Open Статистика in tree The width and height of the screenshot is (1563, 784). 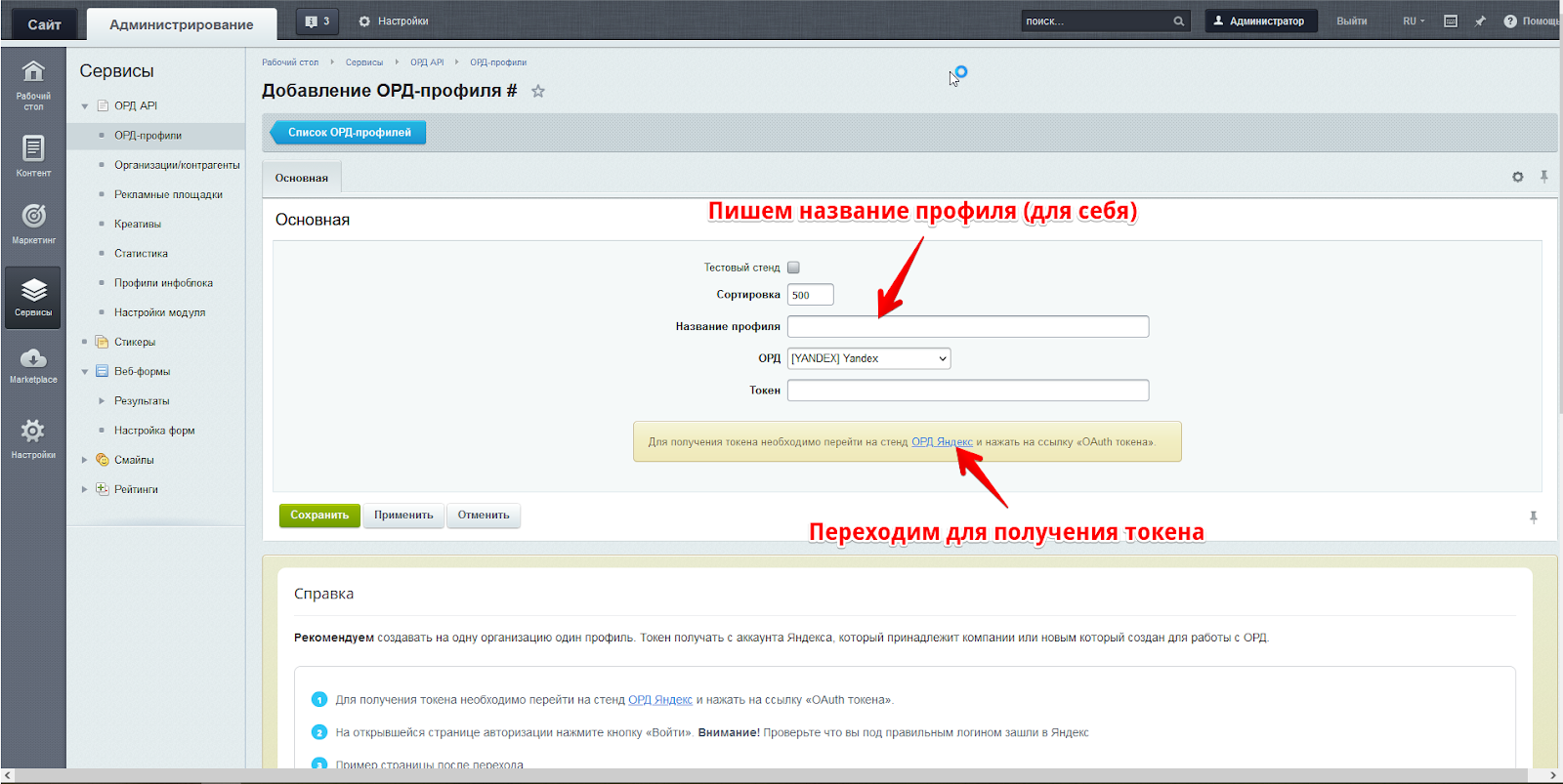coord(141,253)
